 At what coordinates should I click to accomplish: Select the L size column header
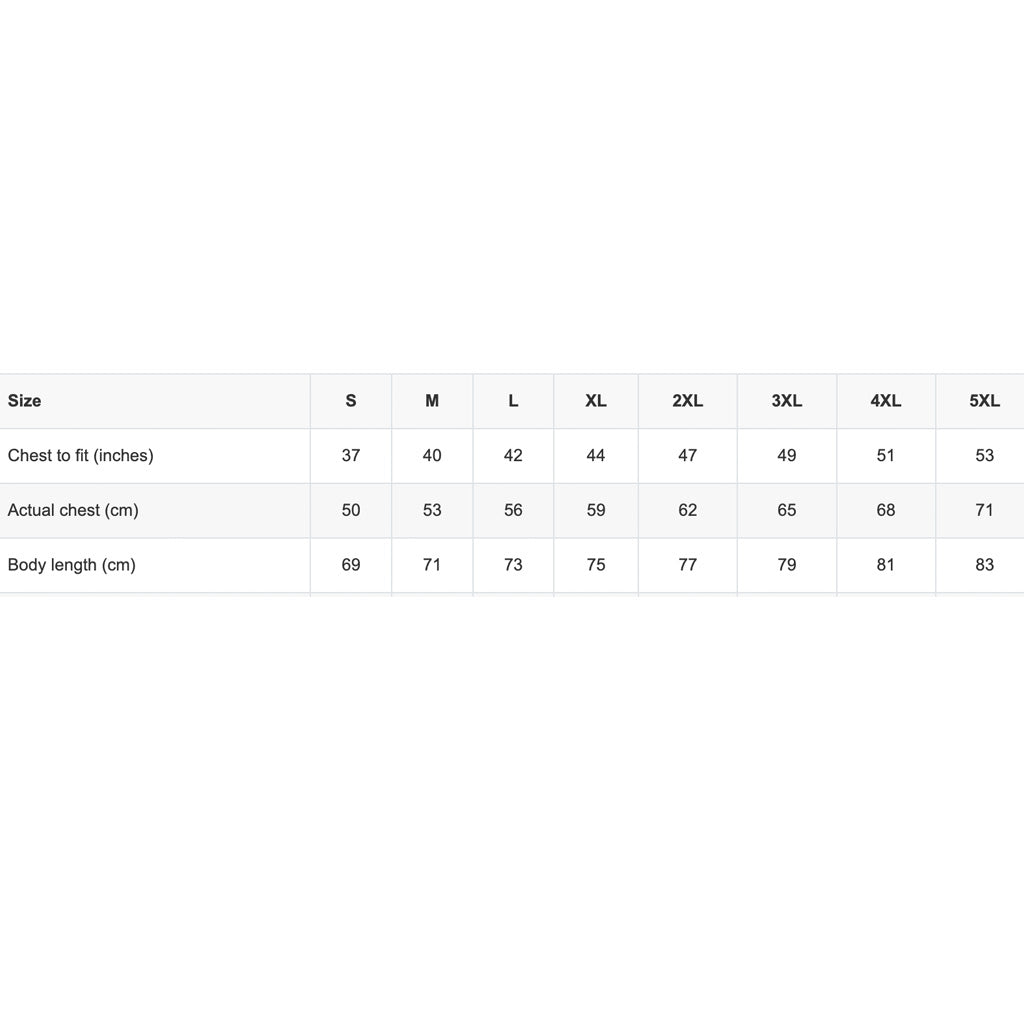pos(513,401)
